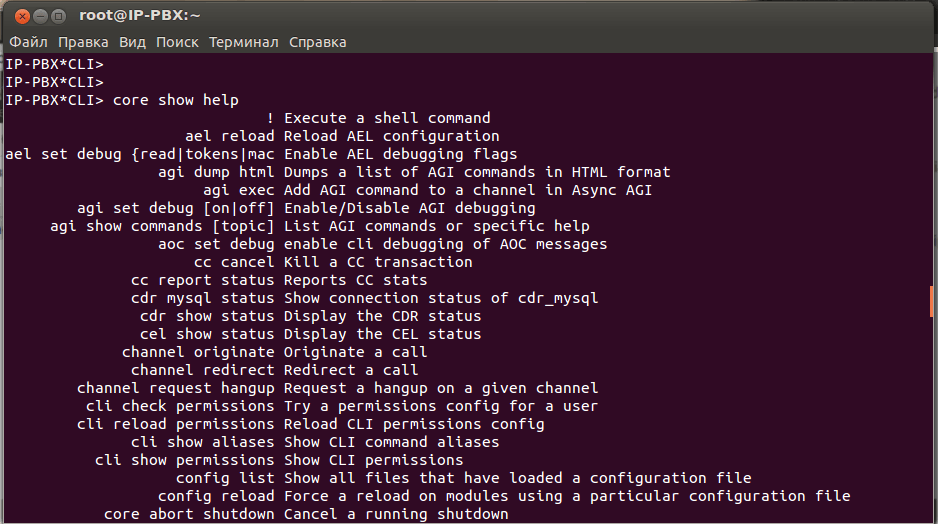Click the 'agi dump html' command text
This screenshot has height=524, width=938.
tap(216, 172)
